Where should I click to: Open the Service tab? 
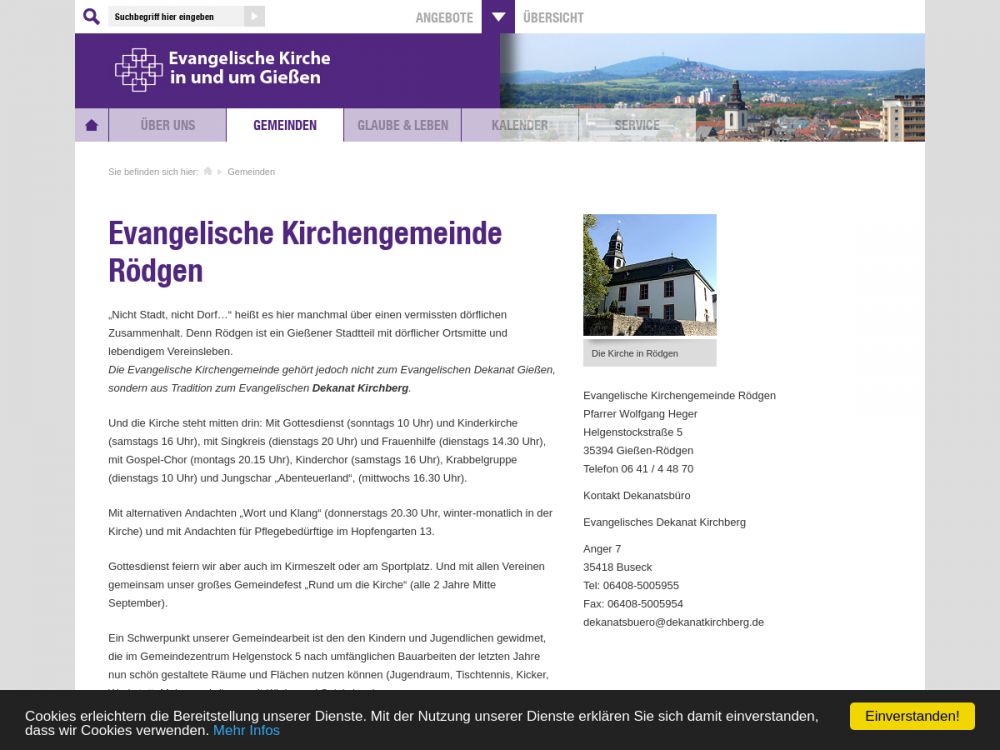[x=637, y=125]
